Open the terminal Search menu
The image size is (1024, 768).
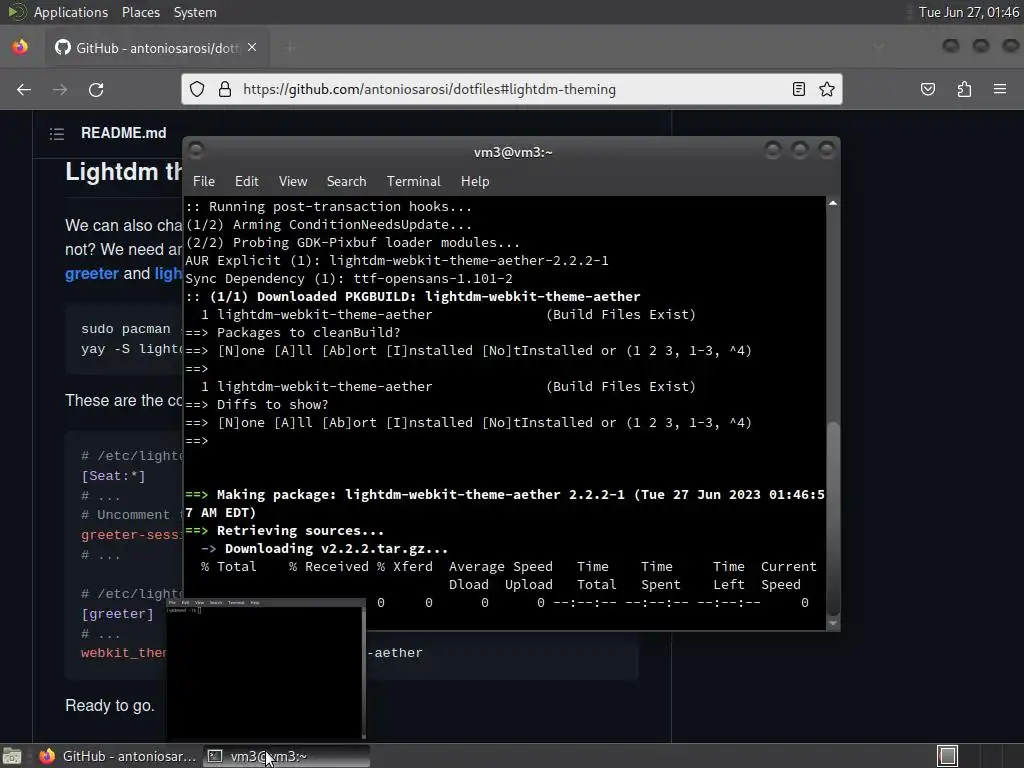346,182
